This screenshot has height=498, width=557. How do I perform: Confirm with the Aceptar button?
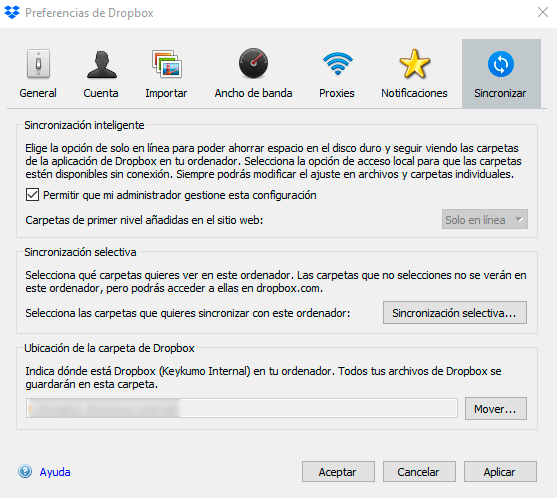point(338,472)
